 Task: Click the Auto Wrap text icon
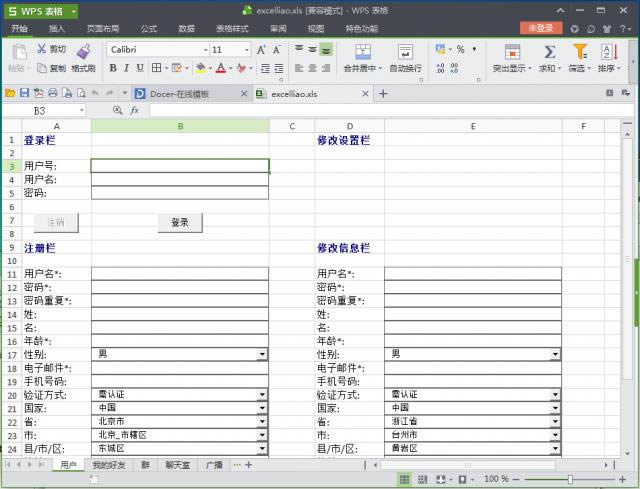click(x=405, y=52)
